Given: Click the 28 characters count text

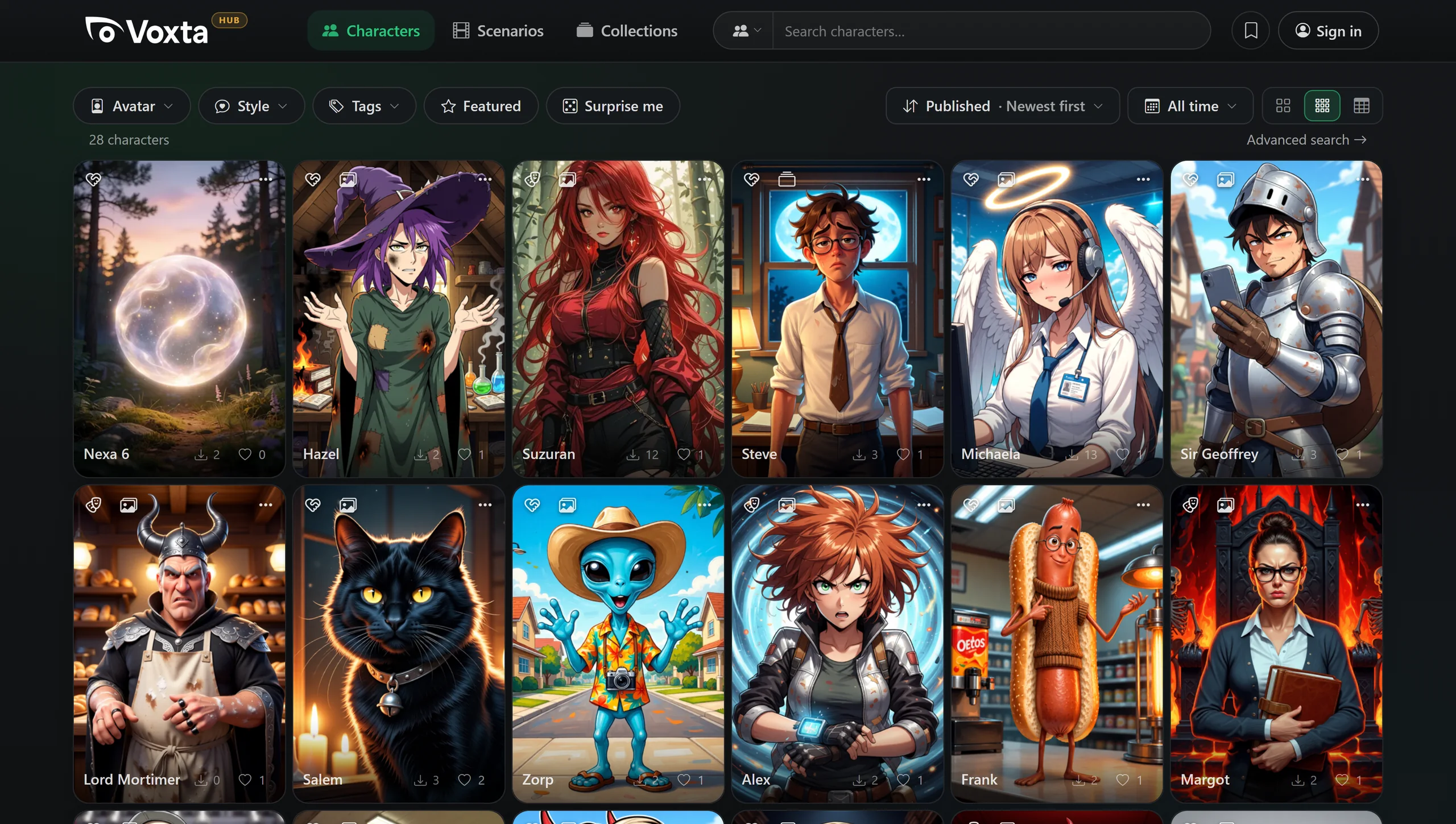Looking at the screenshot, I should [129, 140].
